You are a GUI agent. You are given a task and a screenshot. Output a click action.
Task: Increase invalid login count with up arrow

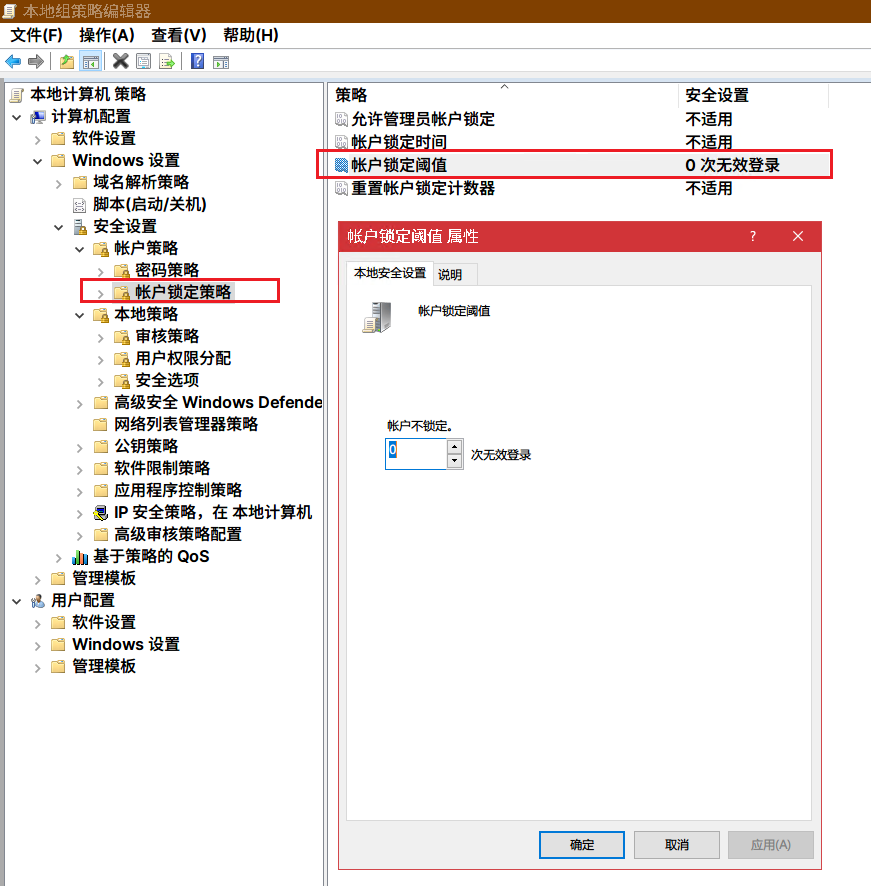point(454,447)
